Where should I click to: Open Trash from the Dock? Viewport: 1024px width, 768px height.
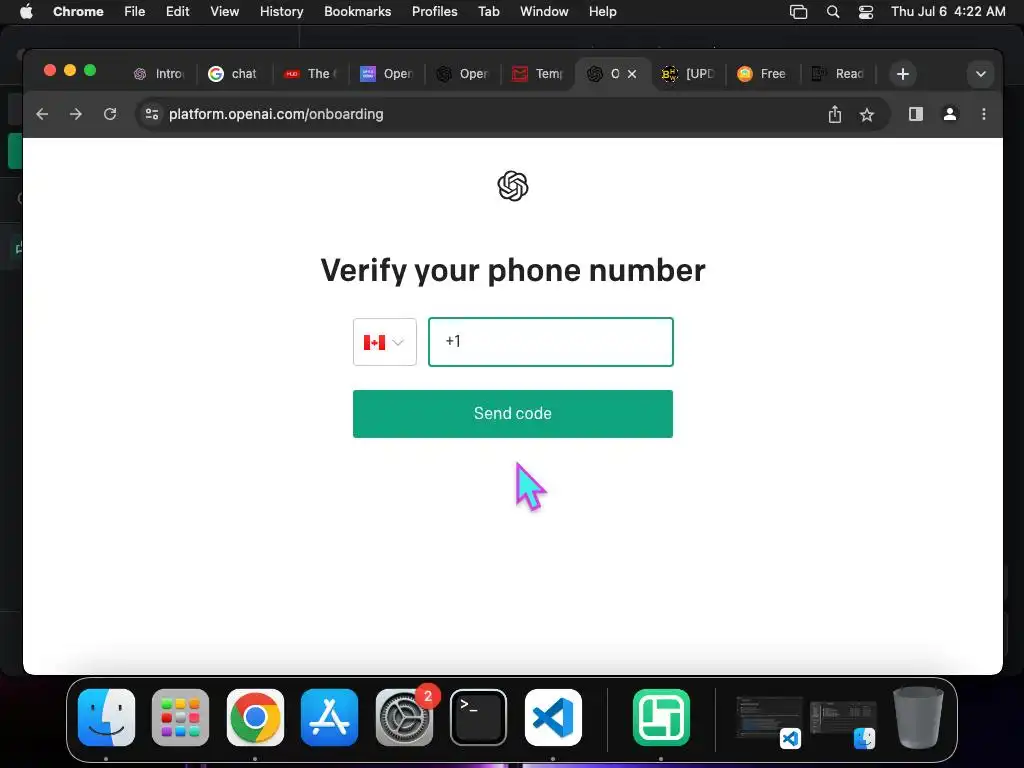pyautogui.click(x=918, y=717)
